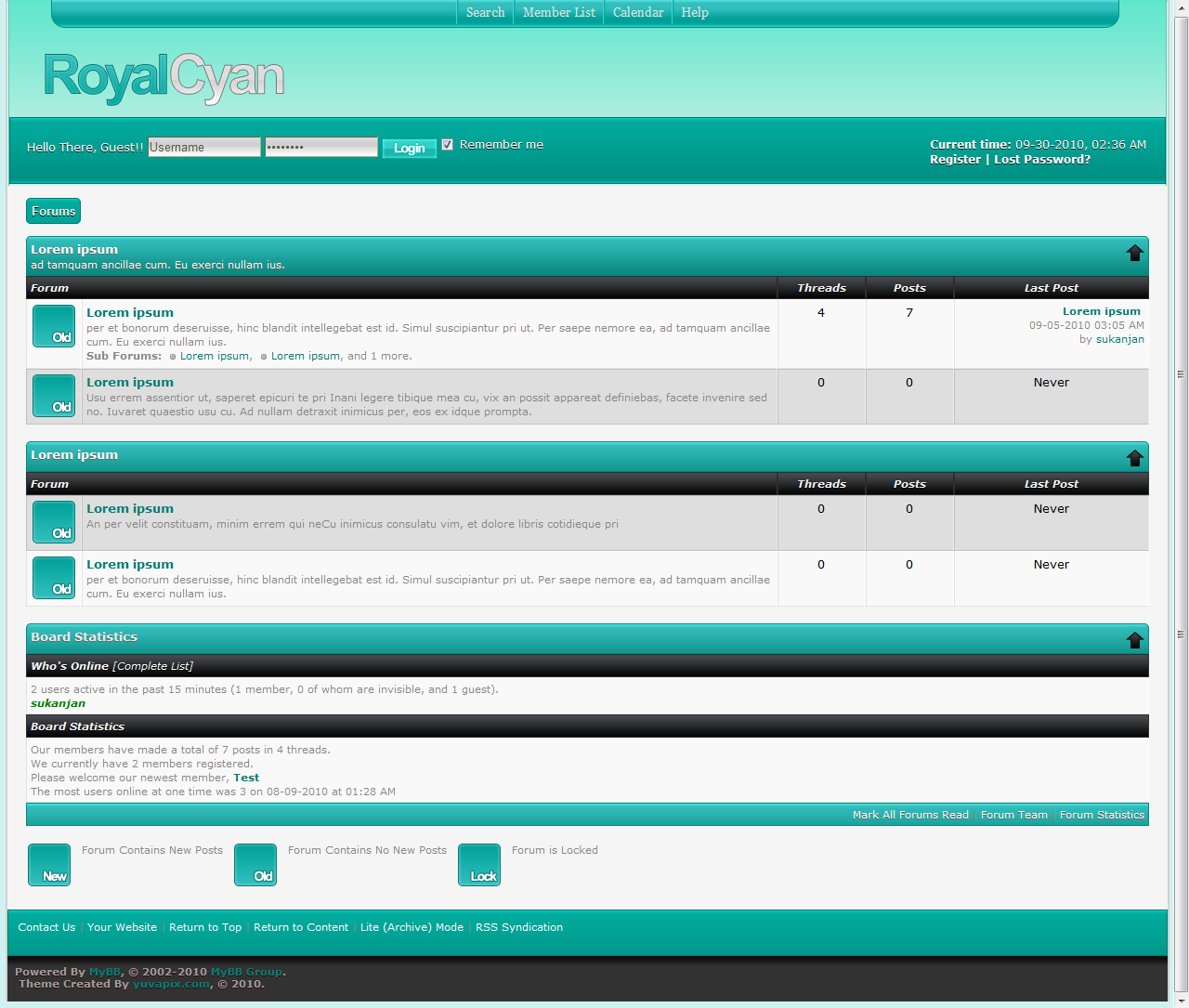
Task: Open the Calendar menu item
Action: coord(638,12)
